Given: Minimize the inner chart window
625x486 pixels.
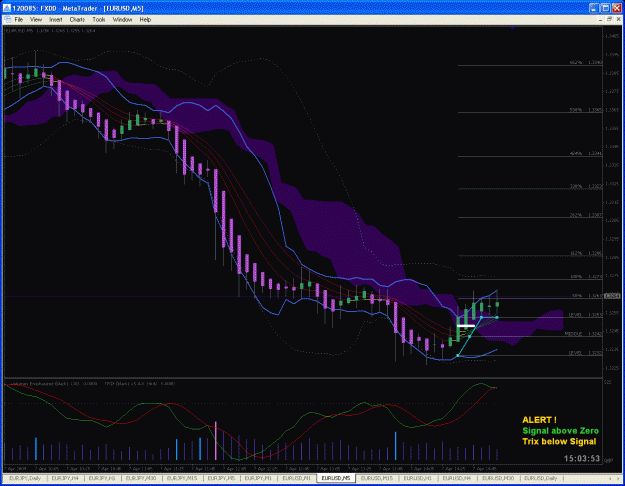Looking at the screenshot, I should (601, 20).
